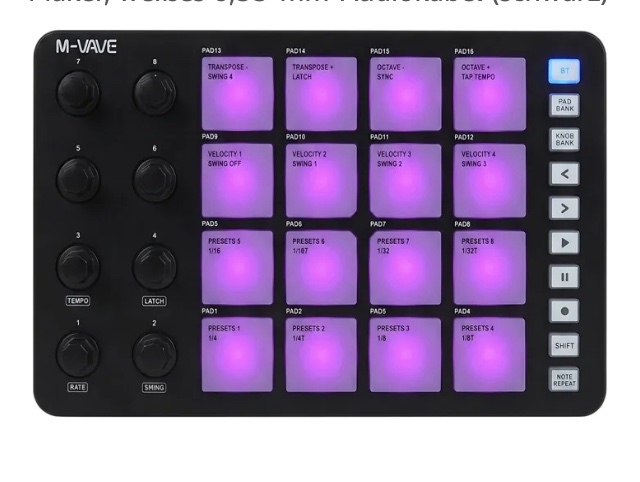The width and height of the screenshot is (640, 482).
Task: Hit the VELOCITY 1 SWING OFF pad
Action: [x=237, y=180]
